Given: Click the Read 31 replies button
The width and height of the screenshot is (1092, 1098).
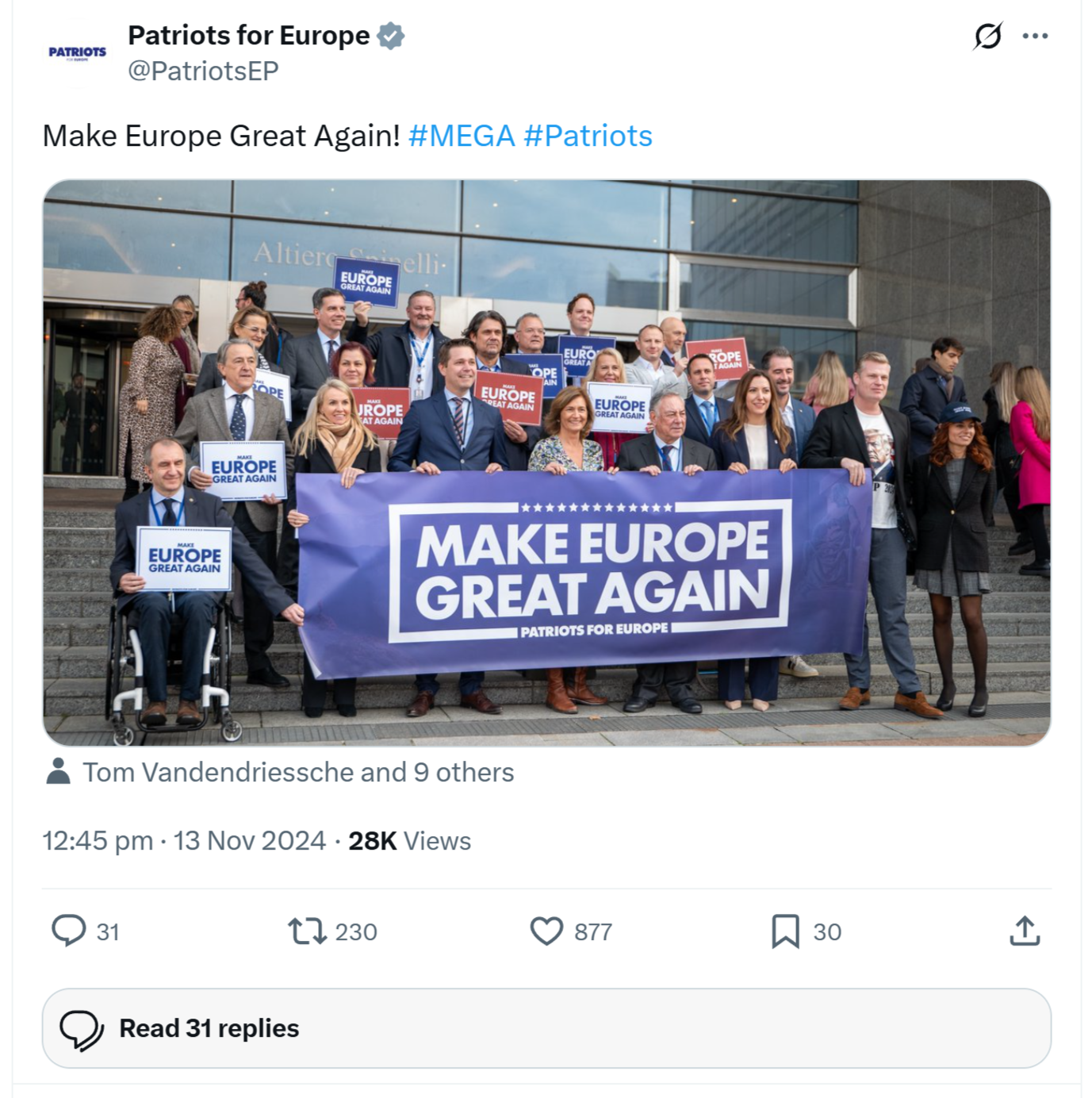Looking at the screenshot, I should coord(546,1028).
